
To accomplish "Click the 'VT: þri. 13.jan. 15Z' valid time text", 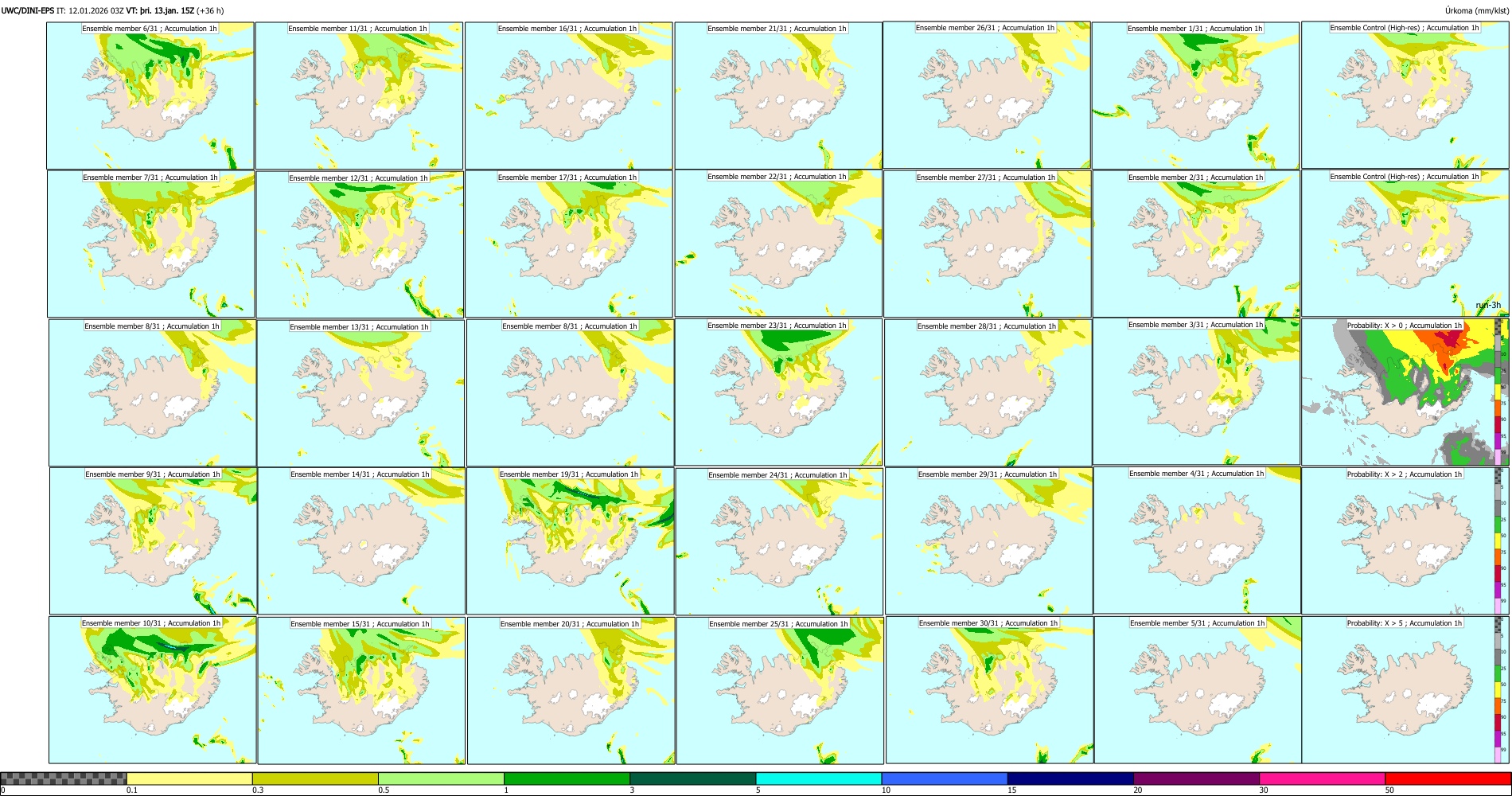I will click(x=160, y=10).
